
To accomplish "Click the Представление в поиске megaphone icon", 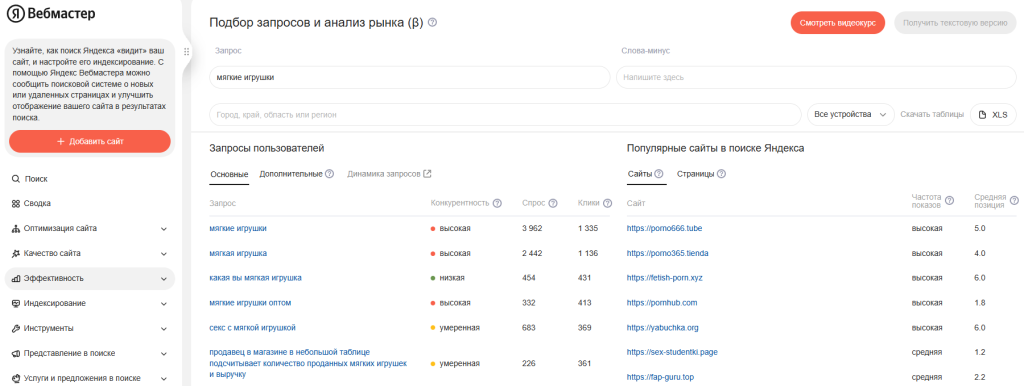I will point(16,353).
